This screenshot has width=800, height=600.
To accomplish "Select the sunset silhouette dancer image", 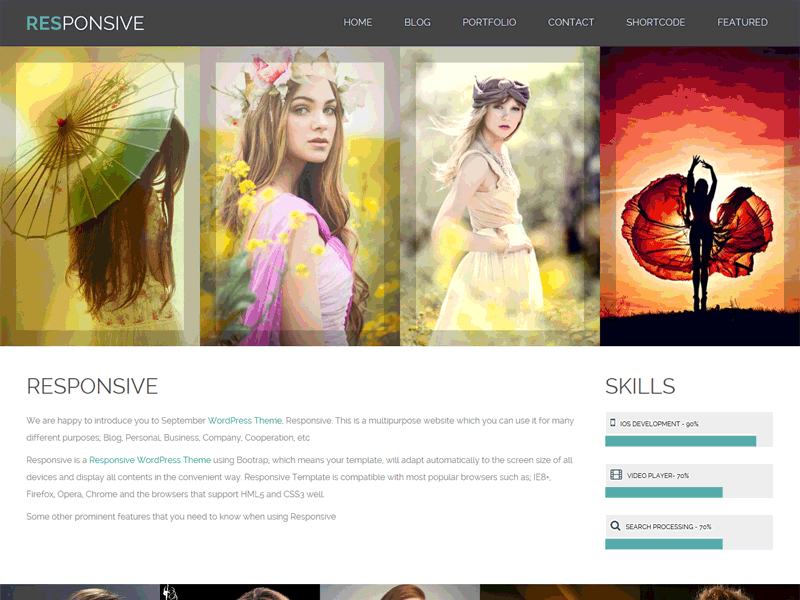I will pyautogui.click(x=700, y=195).
